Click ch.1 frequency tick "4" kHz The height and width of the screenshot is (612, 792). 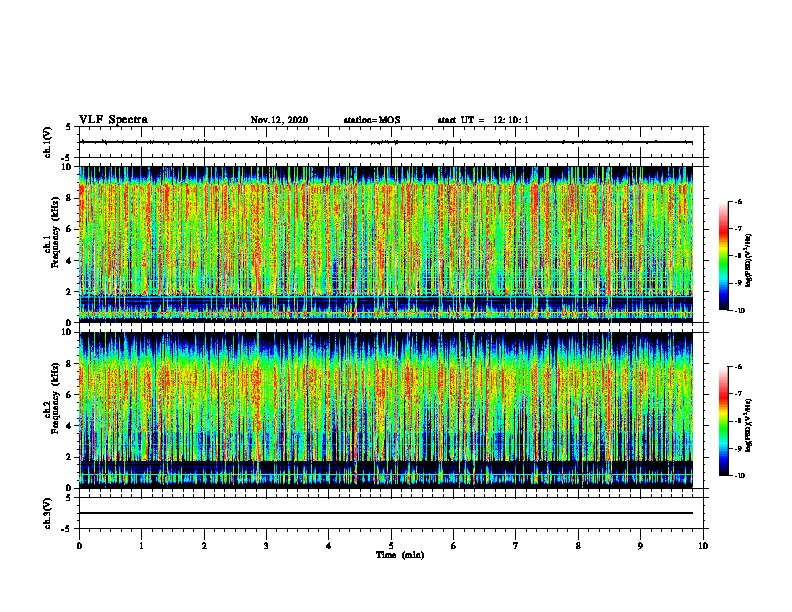69,261
